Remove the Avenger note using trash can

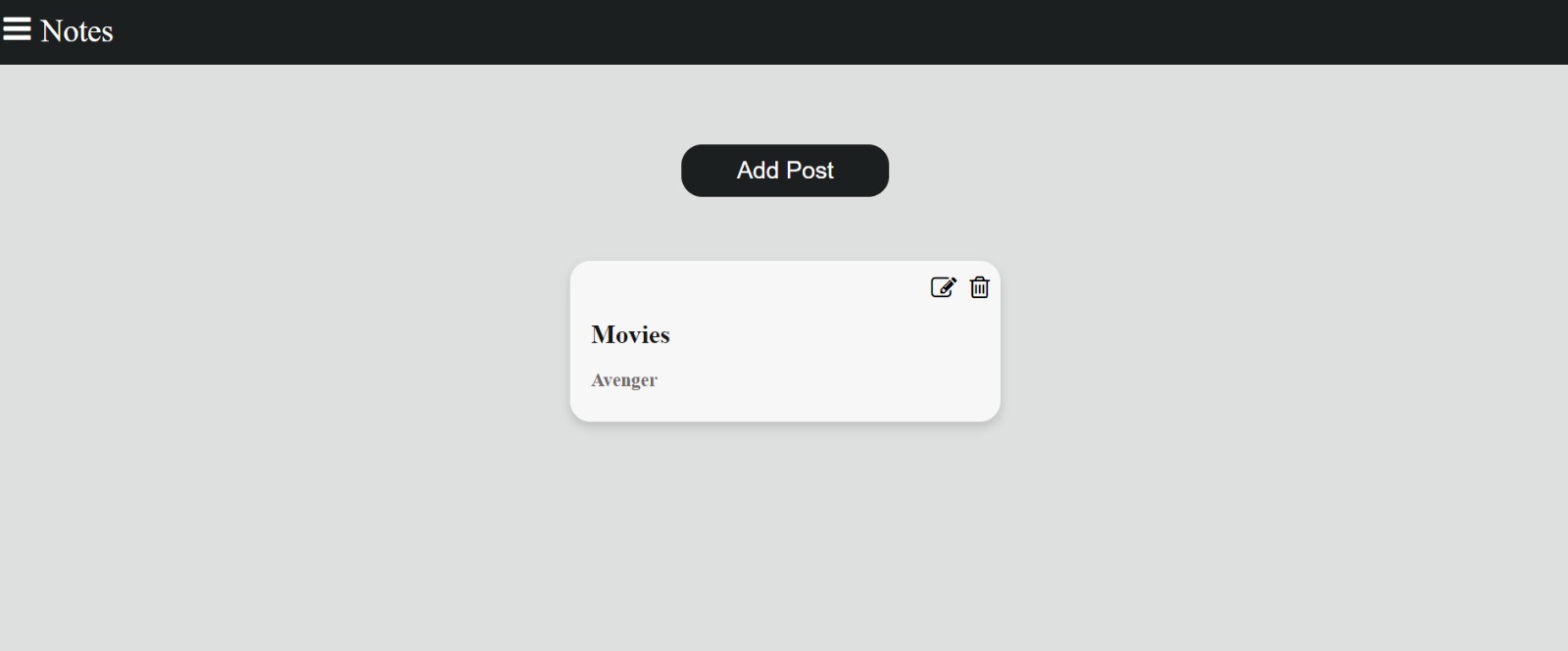coord(979,287)
